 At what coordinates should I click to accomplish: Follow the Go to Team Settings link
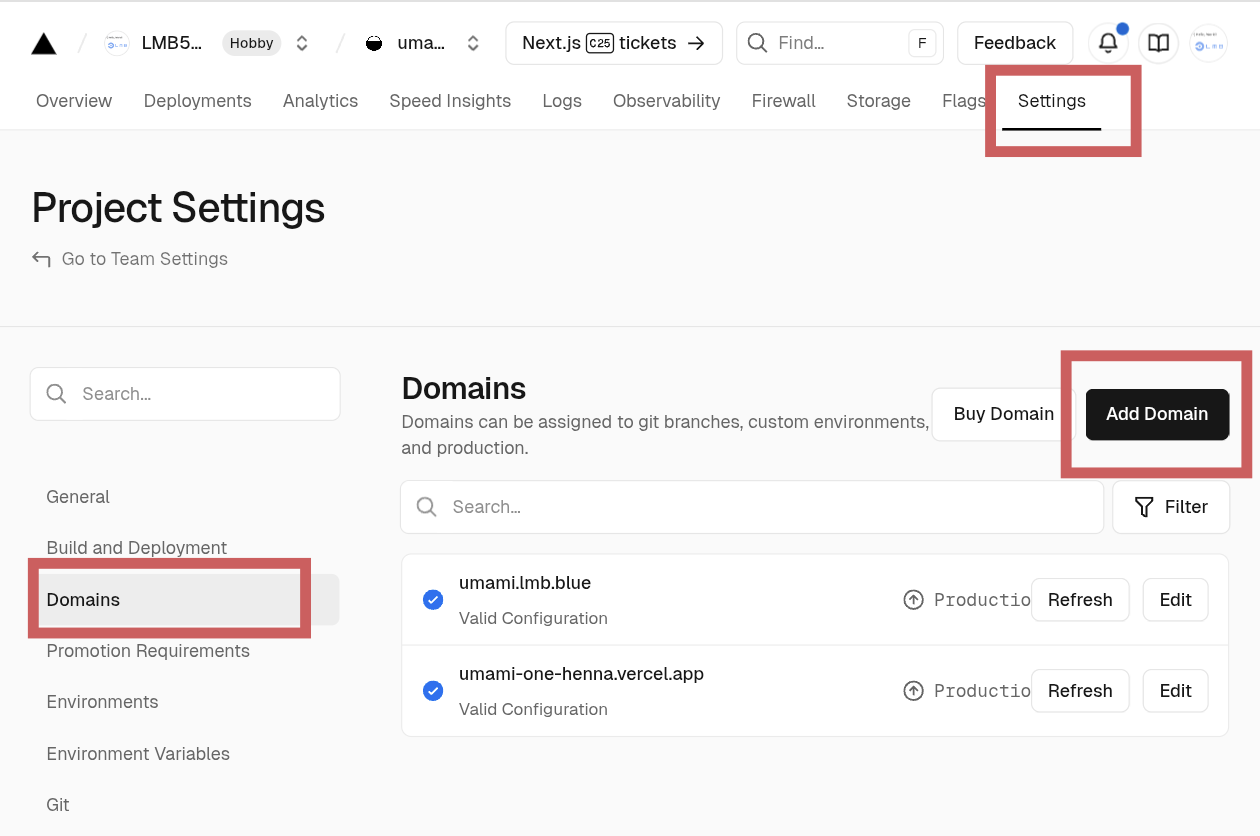tap(144, 259)
